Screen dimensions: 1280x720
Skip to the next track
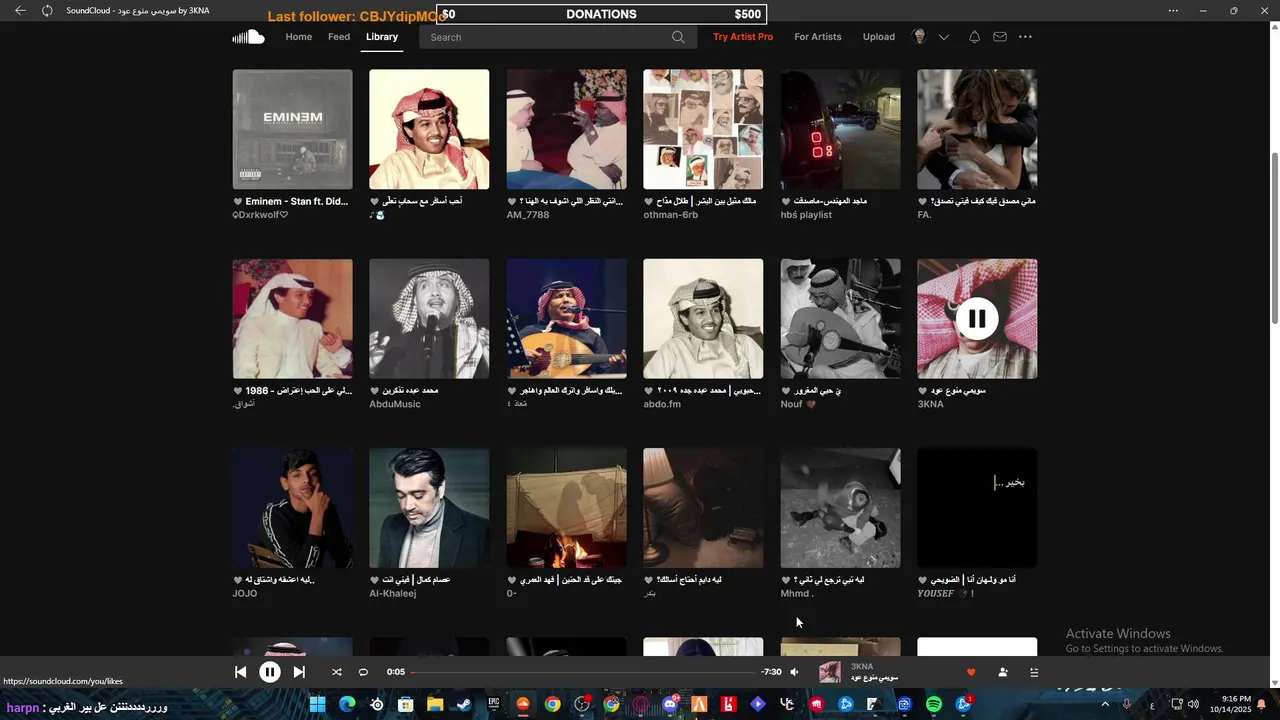(x=299, y=672)
